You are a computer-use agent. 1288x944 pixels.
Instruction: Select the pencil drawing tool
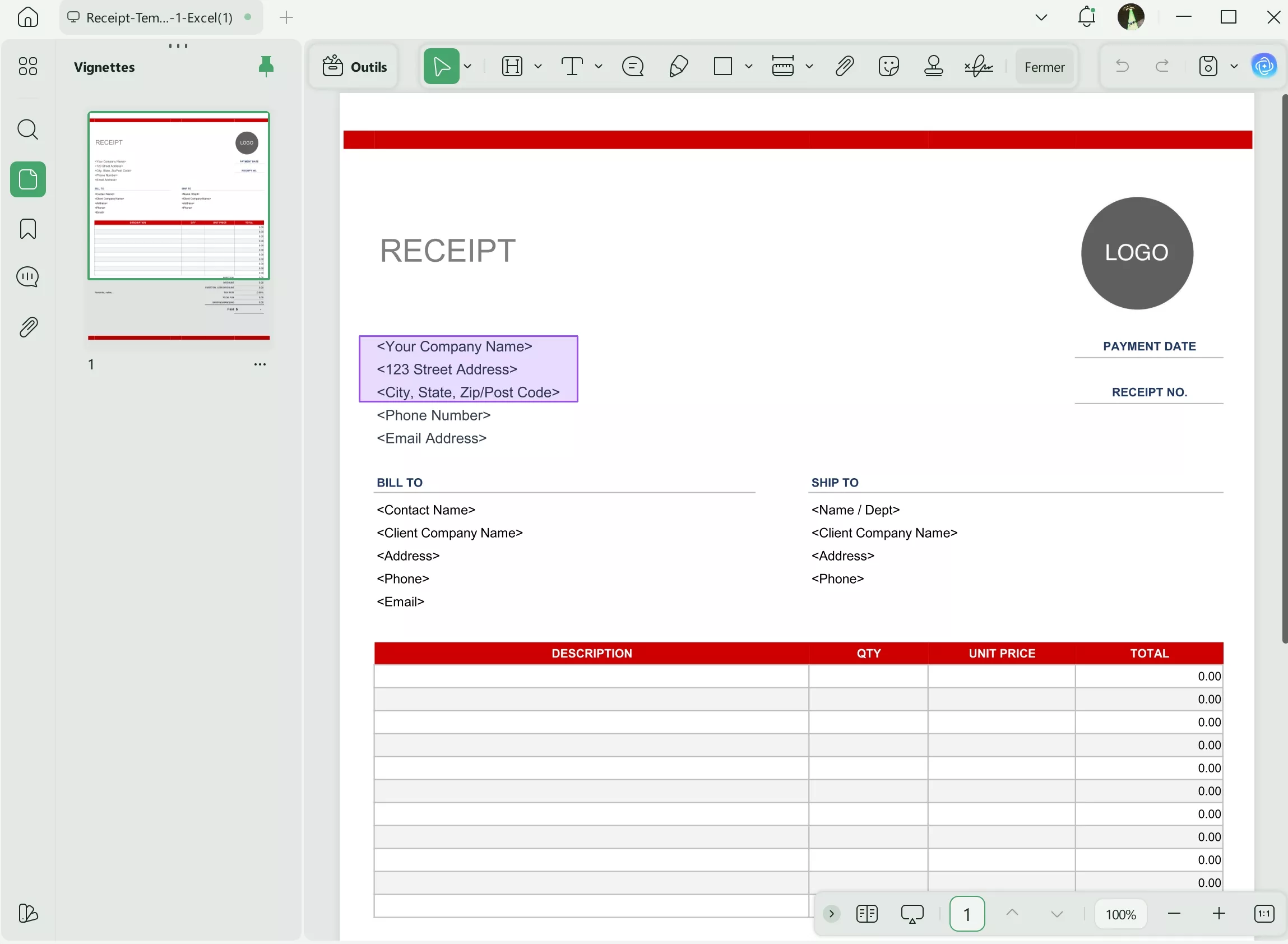[x=678, y=66]
